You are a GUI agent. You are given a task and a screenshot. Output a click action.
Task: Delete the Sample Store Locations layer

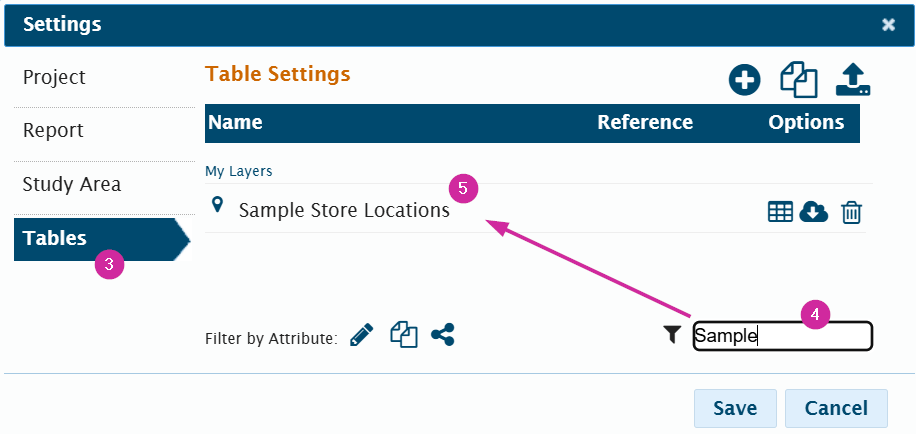coord(851,212)
